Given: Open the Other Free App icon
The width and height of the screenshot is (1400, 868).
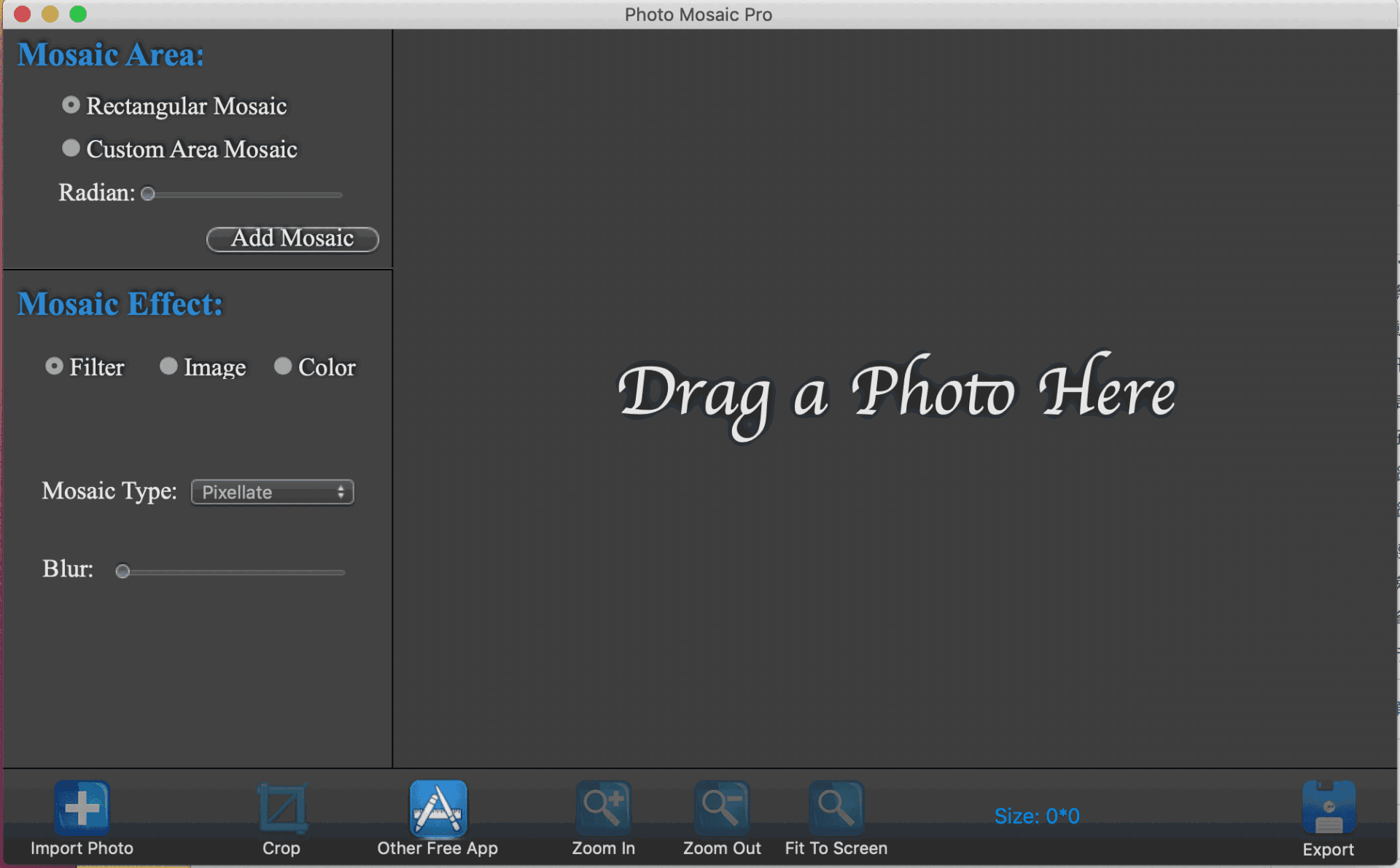Looking at the screenshot, I should tap(437, 808).
